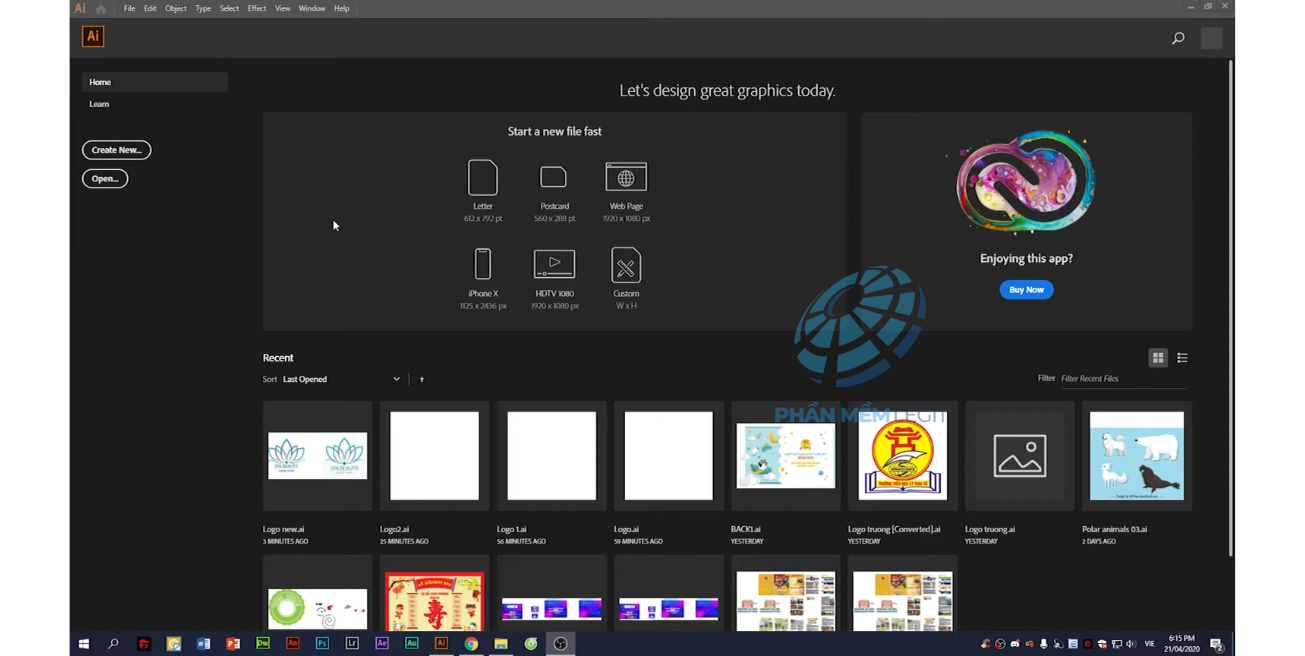Screen dimensions: 1305x656
Task: Open the Logo truong.ai thumbnail
Action: coord(1019,456)
